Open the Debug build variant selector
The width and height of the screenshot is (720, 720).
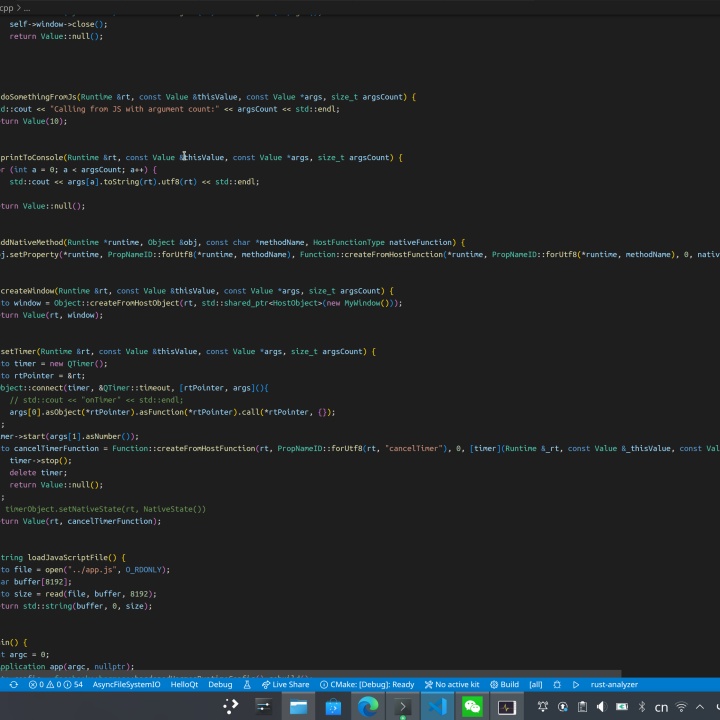pyautogui.click(x=220, y=684)
